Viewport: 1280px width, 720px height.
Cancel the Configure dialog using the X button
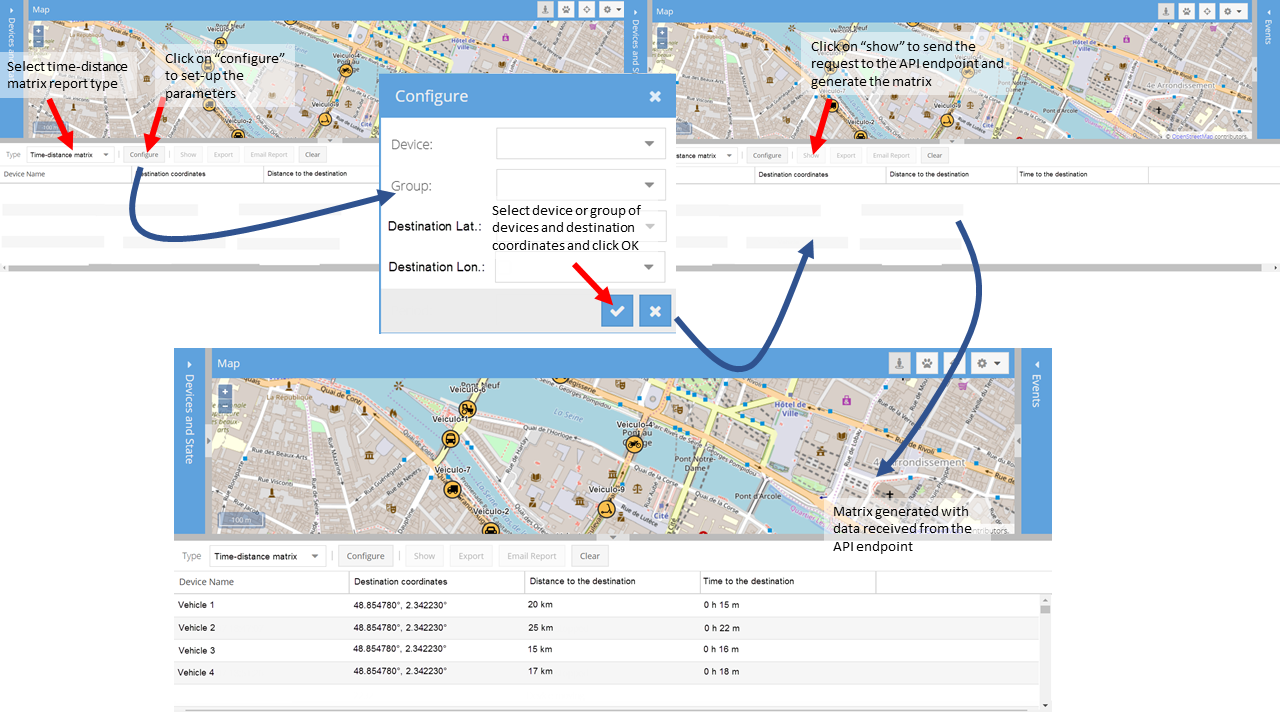pyautogui.click(x=654, y=310)
